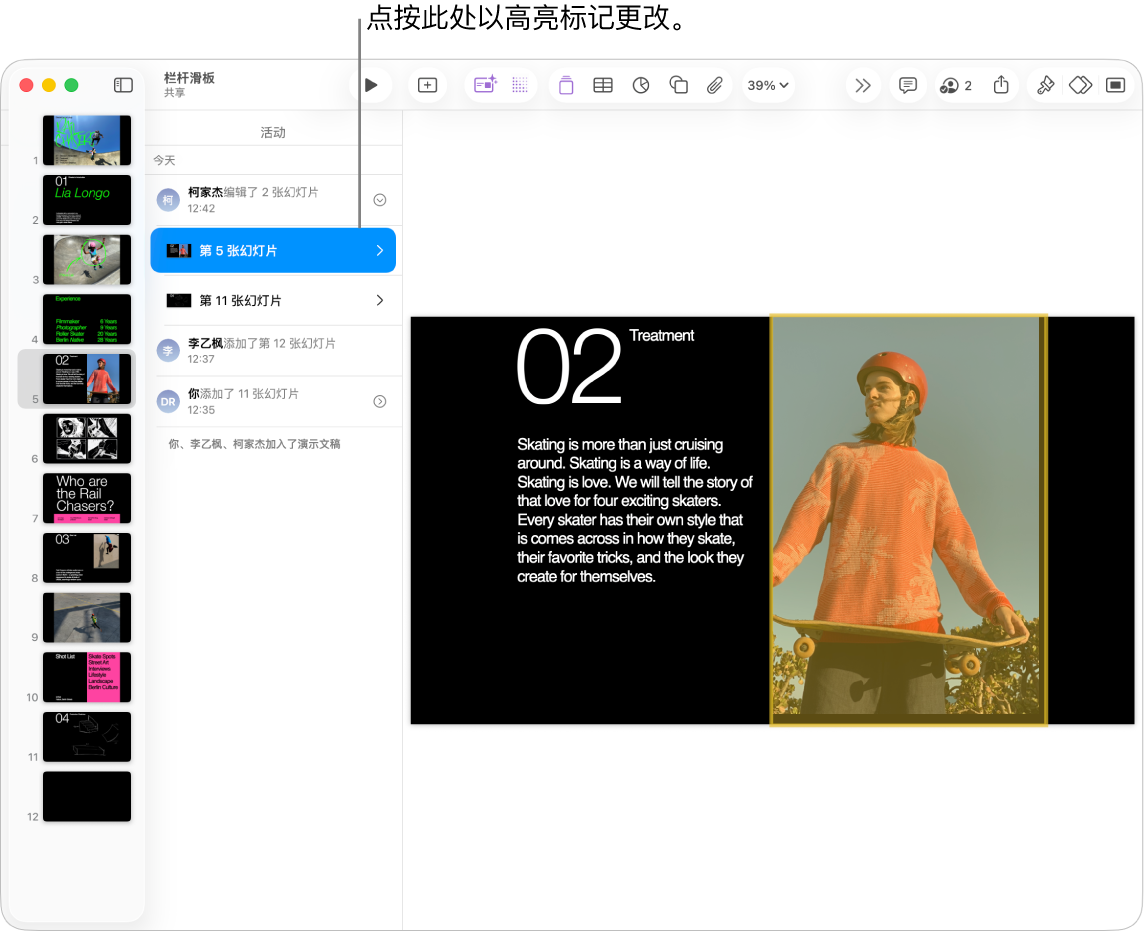Click the shapes icon in toolbar
Viewport: 1144px width, 934px height.
coord(678,86)
